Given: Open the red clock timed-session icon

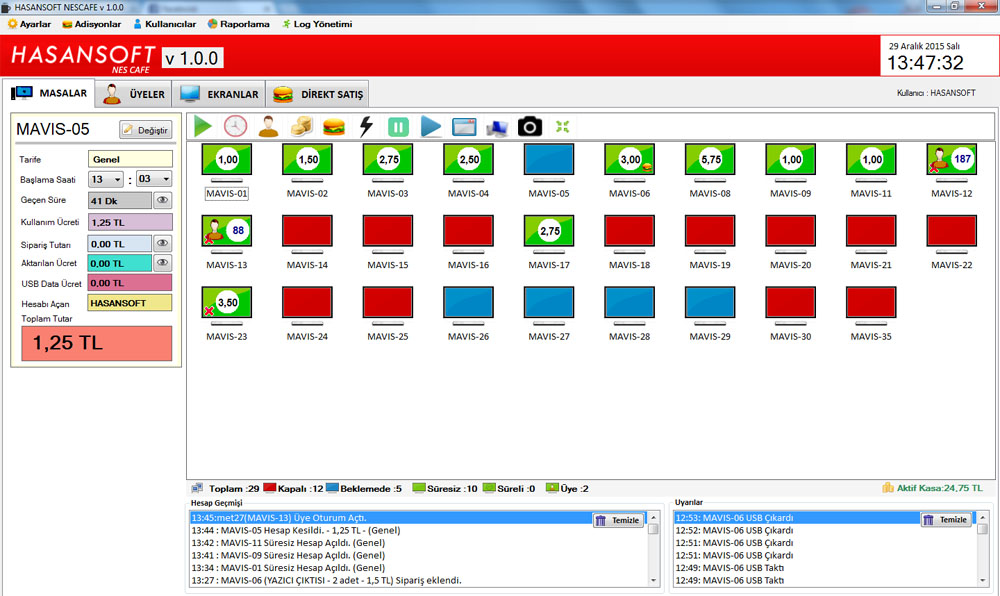Looking at the screenshot, I should click(235, 126).
